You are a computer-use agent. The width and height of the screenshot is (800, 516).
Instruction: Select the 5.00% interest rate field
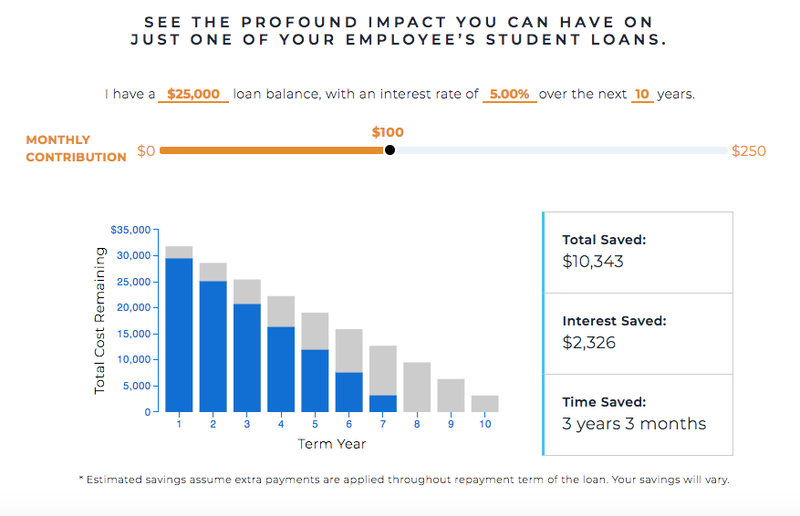[x=510, y=94]
